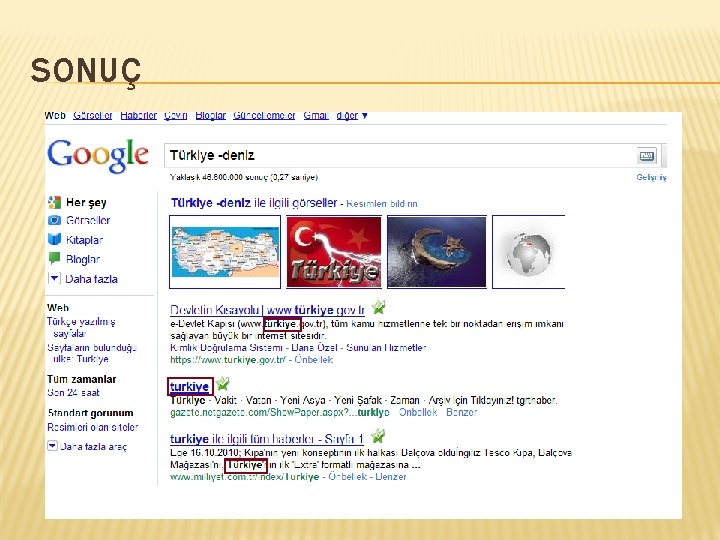Open Bloglar in the top navigation
Screen dimensions: 720x540
point(210,116)
